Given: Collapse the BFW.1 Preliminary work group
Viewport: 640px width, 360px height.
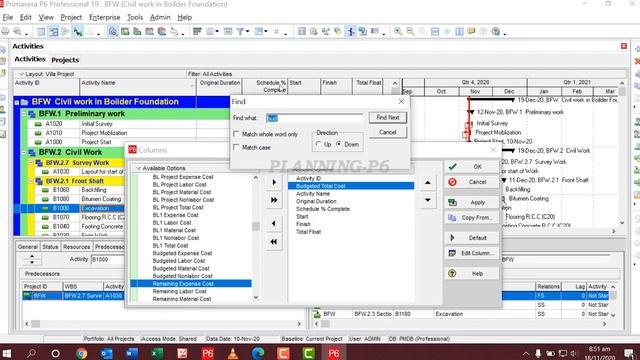Looking at the screenshot, I should tap(24, 113).
